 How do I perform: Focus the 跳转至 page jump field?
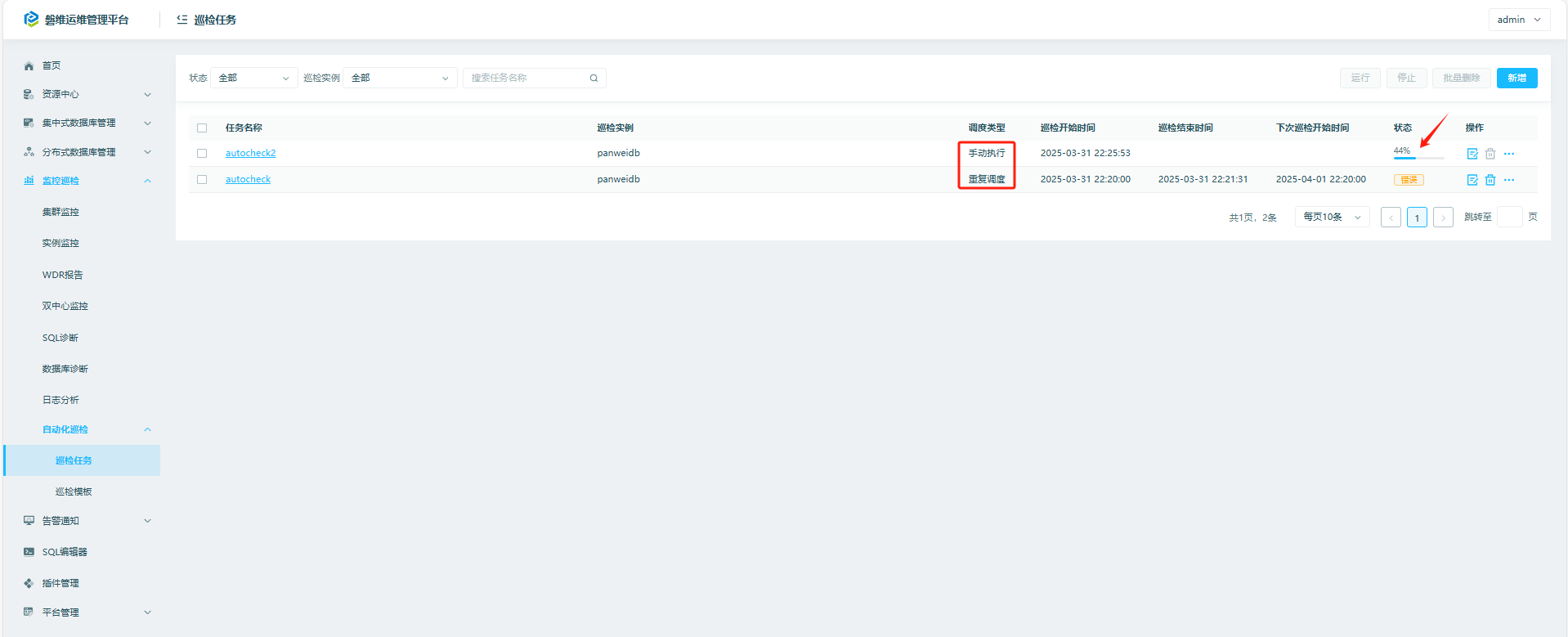coord(1509,217)
